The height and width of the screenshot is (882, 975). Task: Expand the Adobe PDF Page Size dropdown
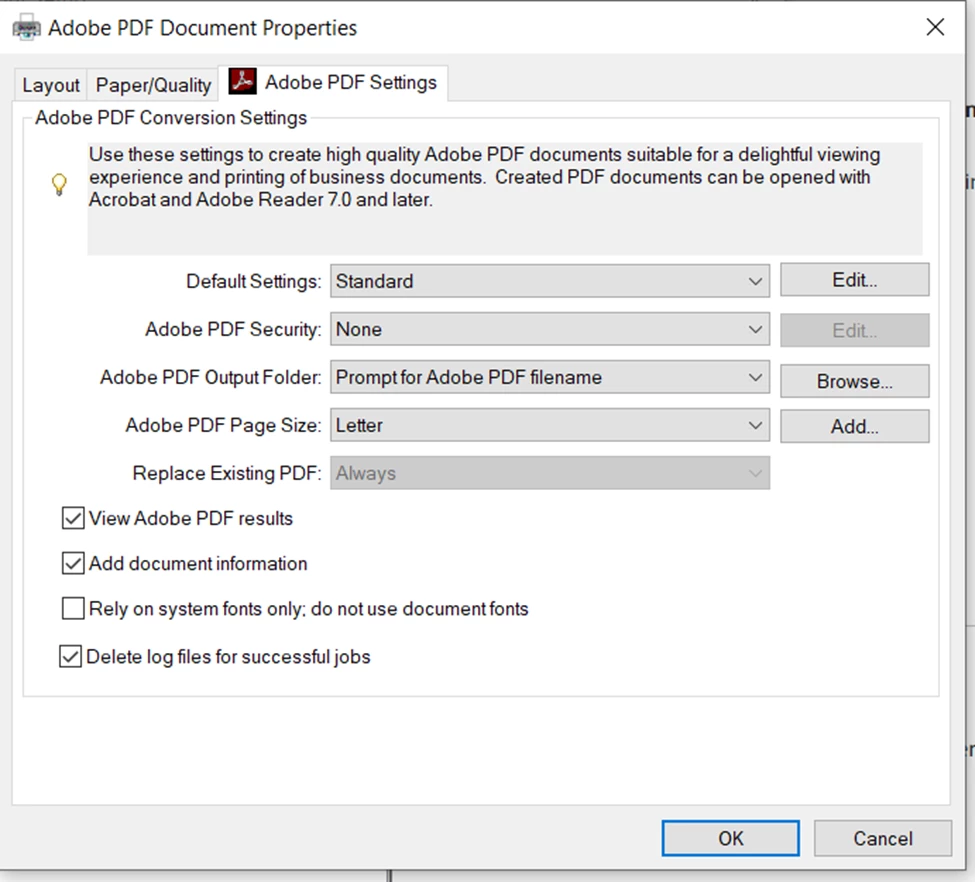(550, 425)
